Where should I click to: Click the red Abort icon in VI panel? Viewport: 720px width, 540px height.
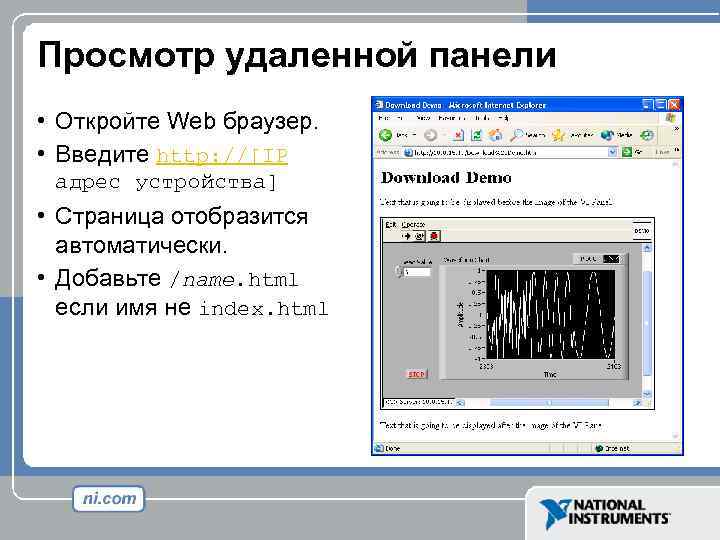click(x=434, y=236)
